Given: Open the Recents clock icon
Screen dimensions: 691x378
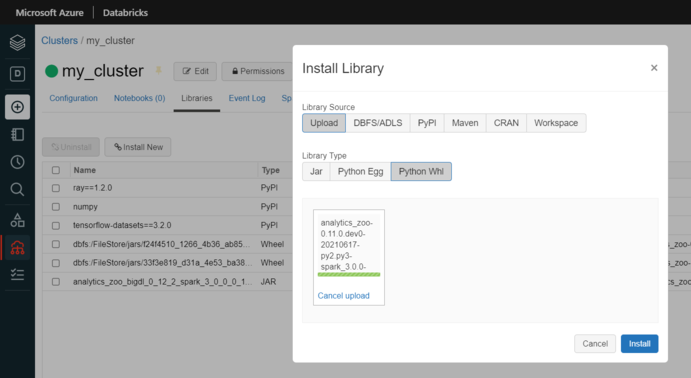Looking at the screenshot, I should (x=17, y=162).
